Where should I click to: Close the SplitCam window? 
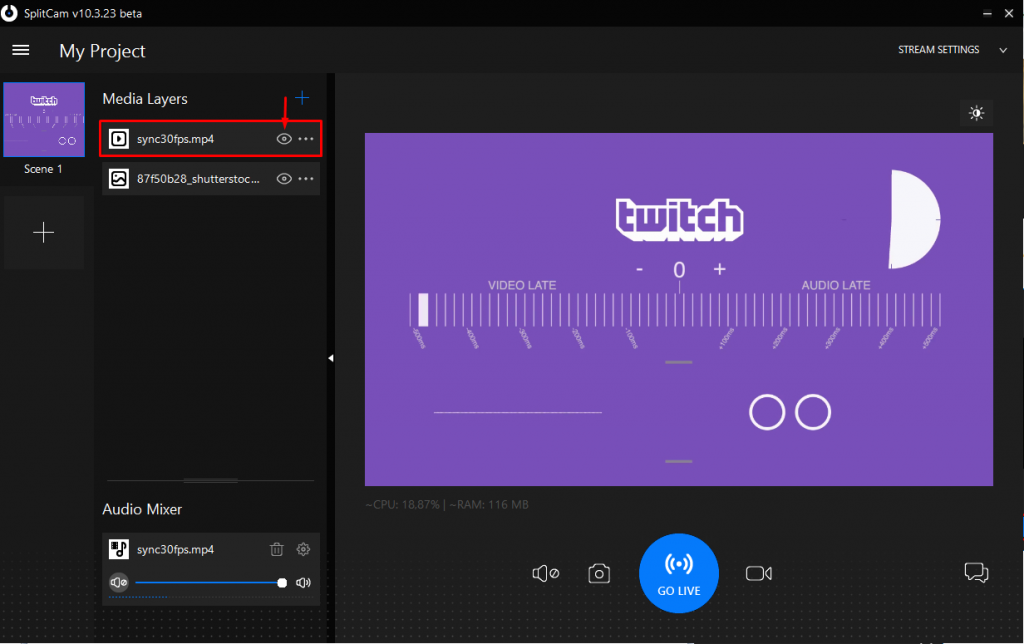(1009, 14)
